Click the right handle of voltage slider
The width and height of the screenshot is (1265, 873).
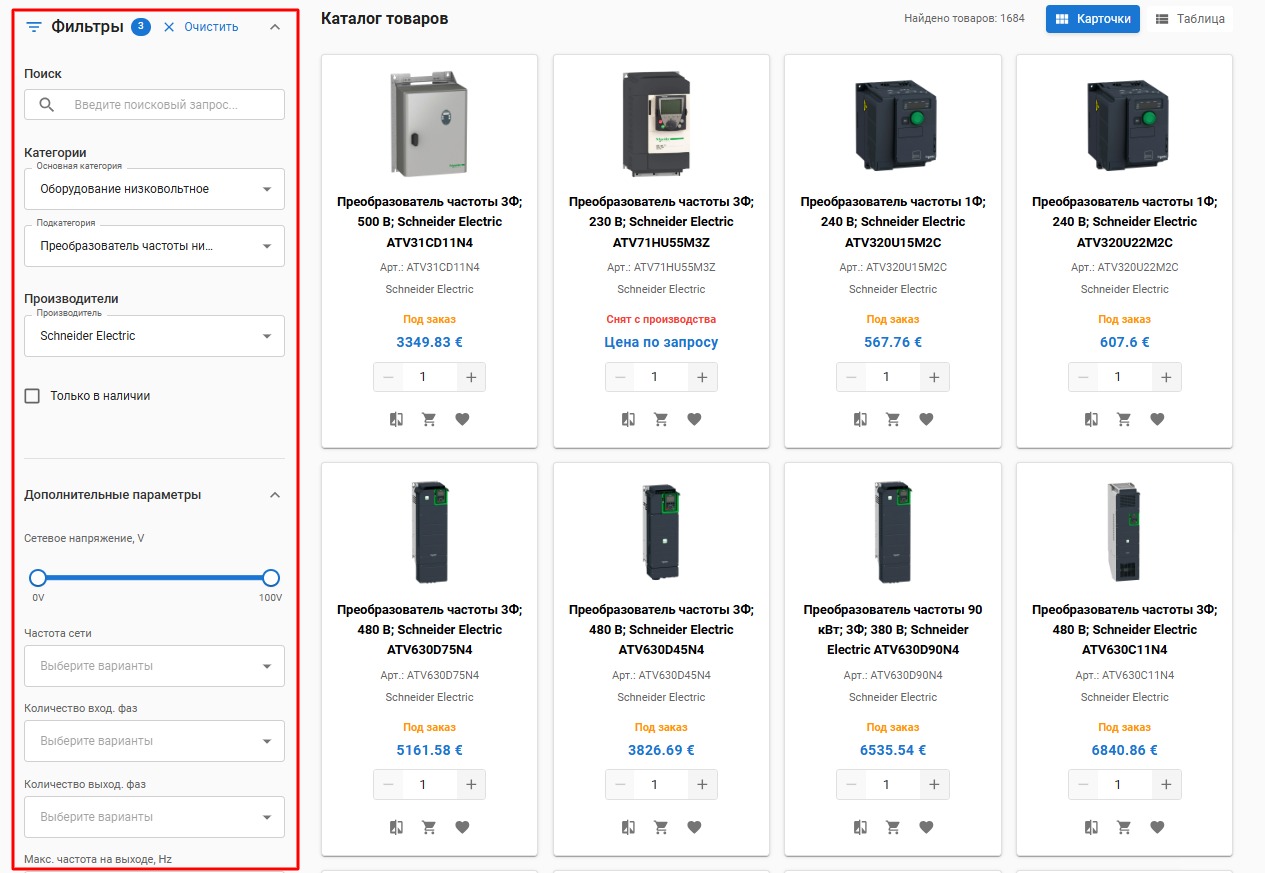(x=270, y=578)
